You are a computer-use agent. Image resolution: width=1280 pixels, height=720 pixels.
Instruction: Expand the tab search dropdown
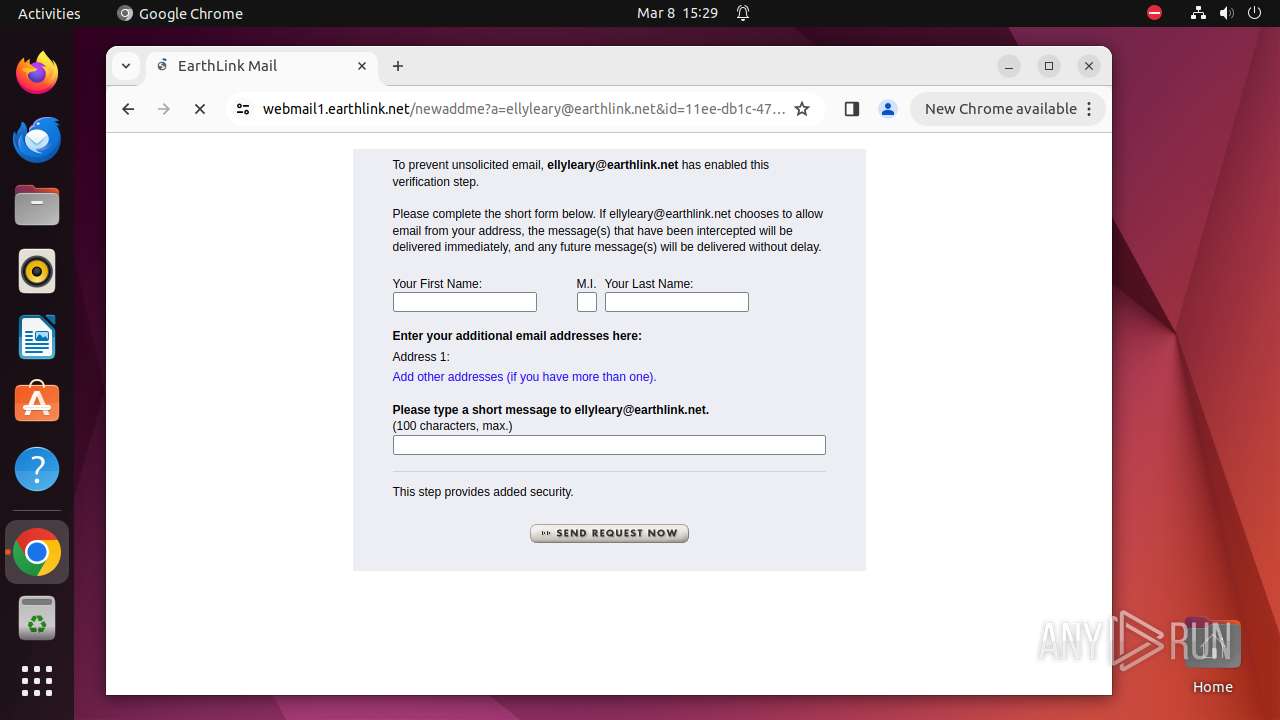pyautogui.click(x=126, y=66)
